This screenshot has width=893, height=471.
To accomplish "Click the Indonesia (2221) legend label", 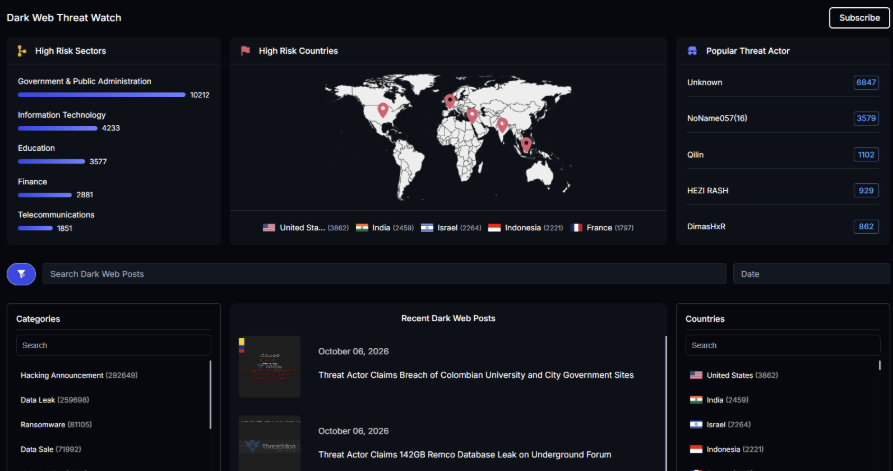I will tap(534, 228).
